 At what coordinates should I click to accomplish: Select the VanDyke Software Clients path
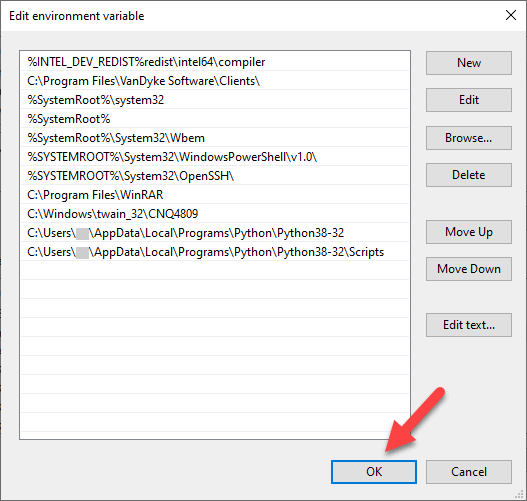[215, 81]
